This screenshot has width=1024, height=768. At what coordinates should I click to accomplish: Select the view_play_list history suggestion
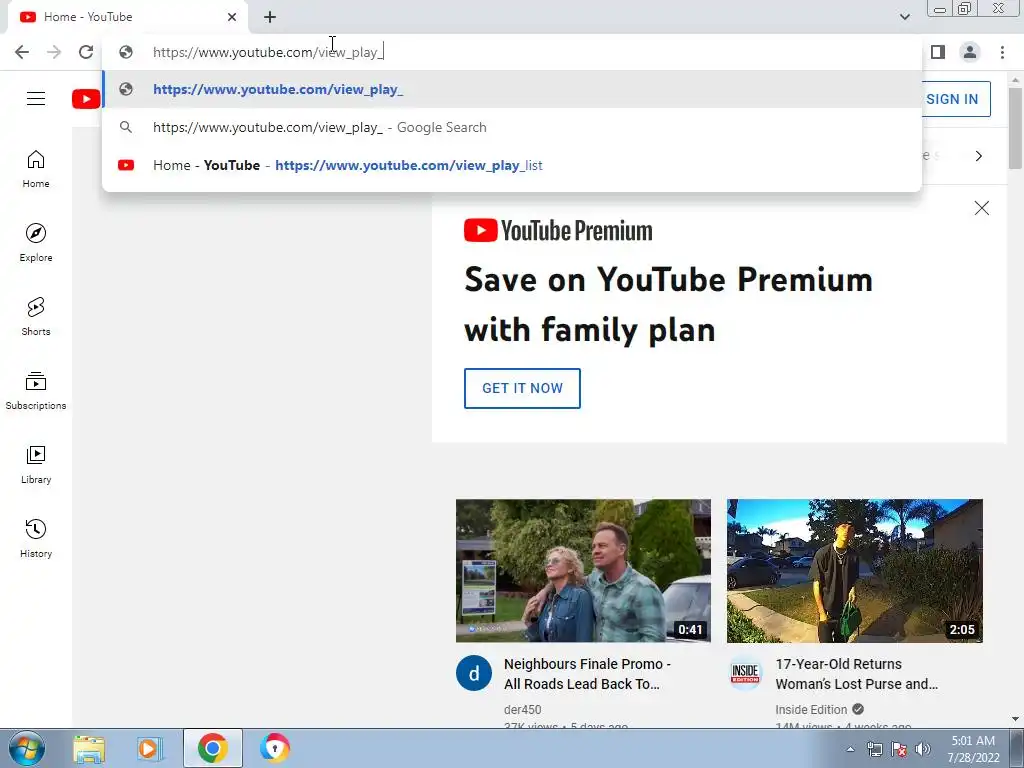pos(512,165)
